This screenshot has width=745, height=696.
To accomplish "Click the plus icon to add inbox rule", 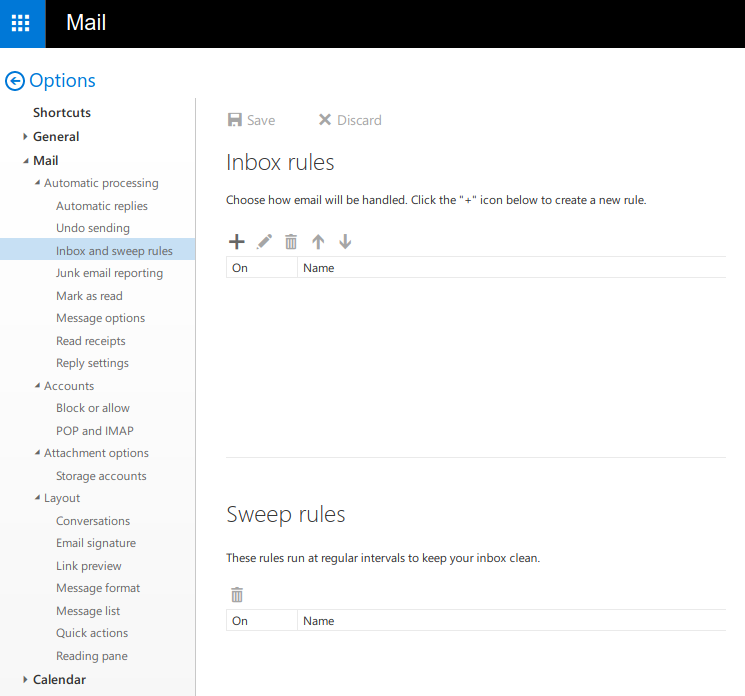I will pos(237,241).
